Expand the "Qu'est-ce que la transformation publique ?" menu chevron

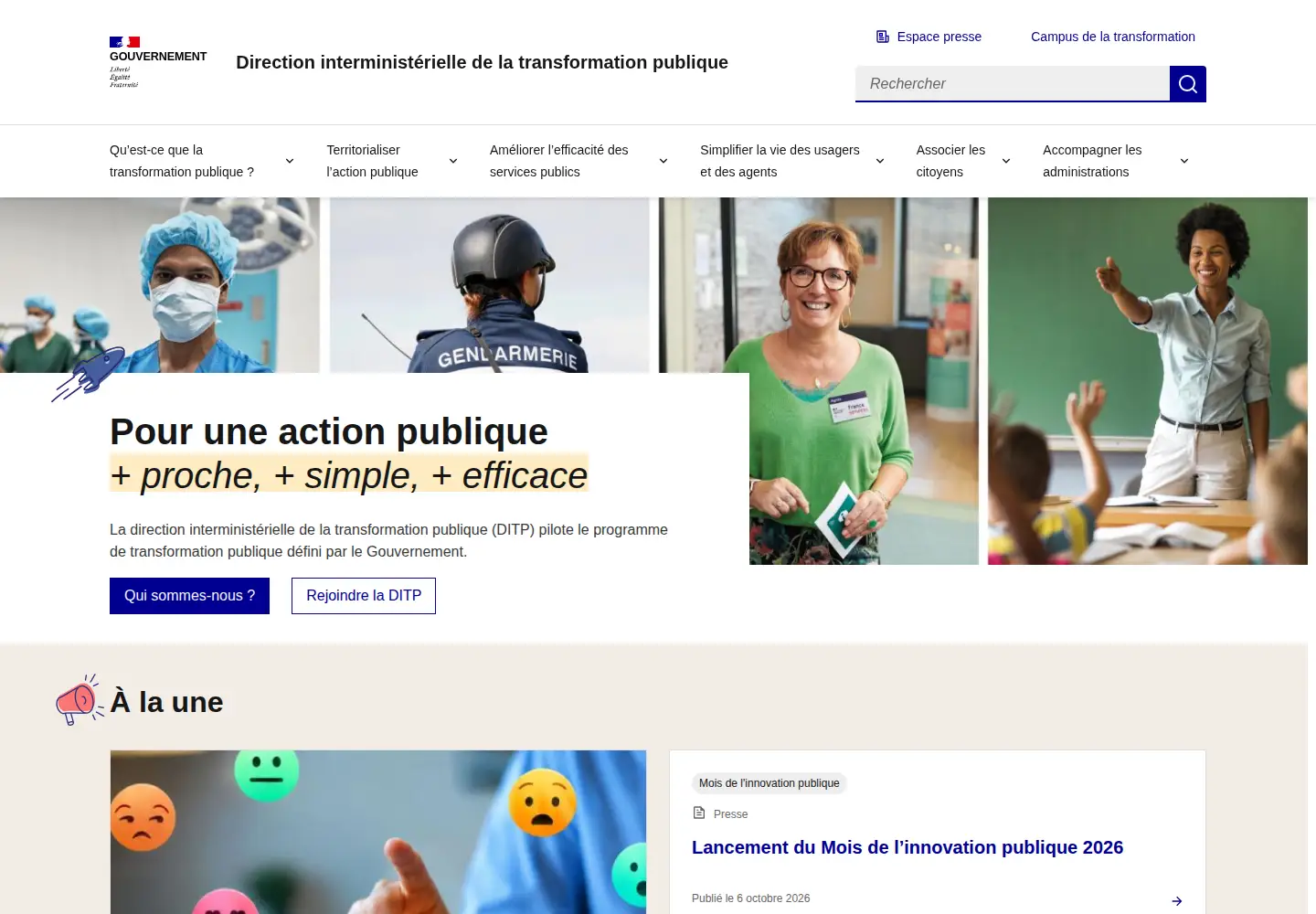pos(290,161)
